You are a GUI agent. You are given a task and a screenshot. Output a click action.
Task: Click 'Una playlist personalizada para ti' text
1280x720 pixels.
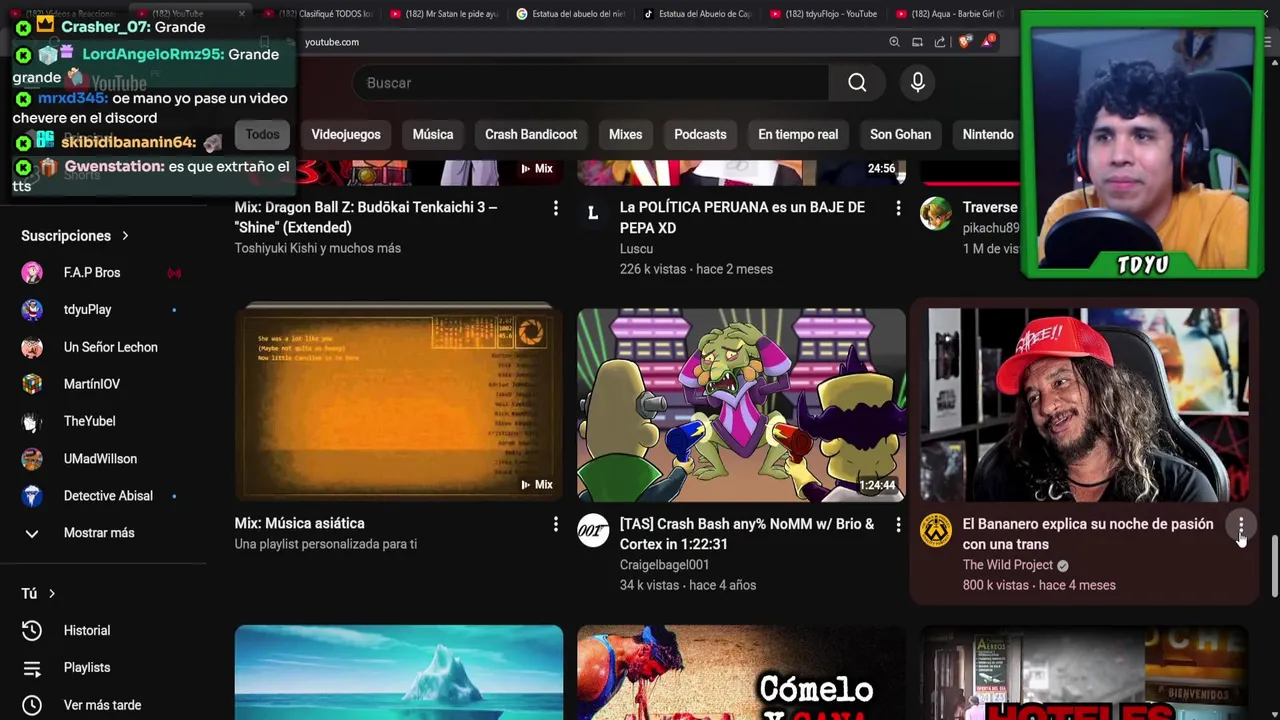tap(326, 544)
